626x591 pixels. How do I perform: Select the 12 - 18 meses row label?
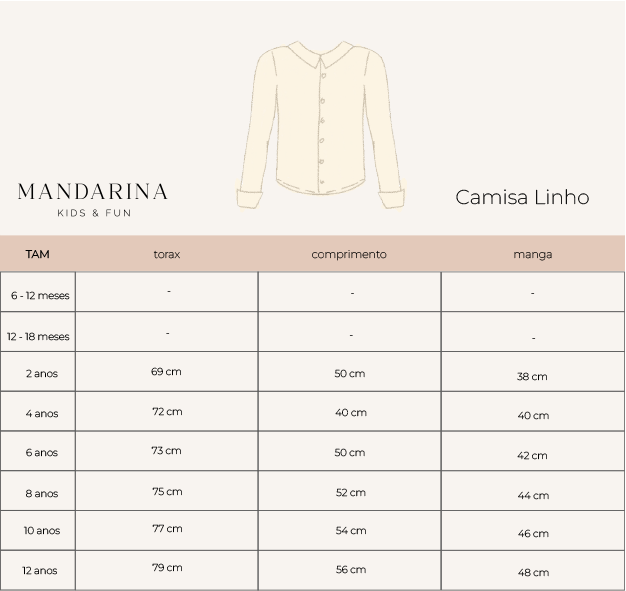pyautogui.click(x=38, y=337)
